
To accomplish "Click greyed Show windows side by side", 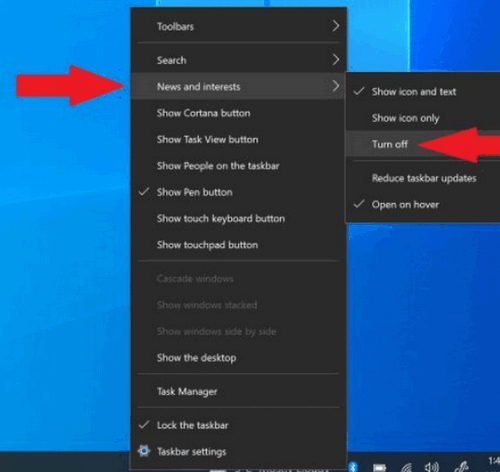I will (x=238, y=331).
